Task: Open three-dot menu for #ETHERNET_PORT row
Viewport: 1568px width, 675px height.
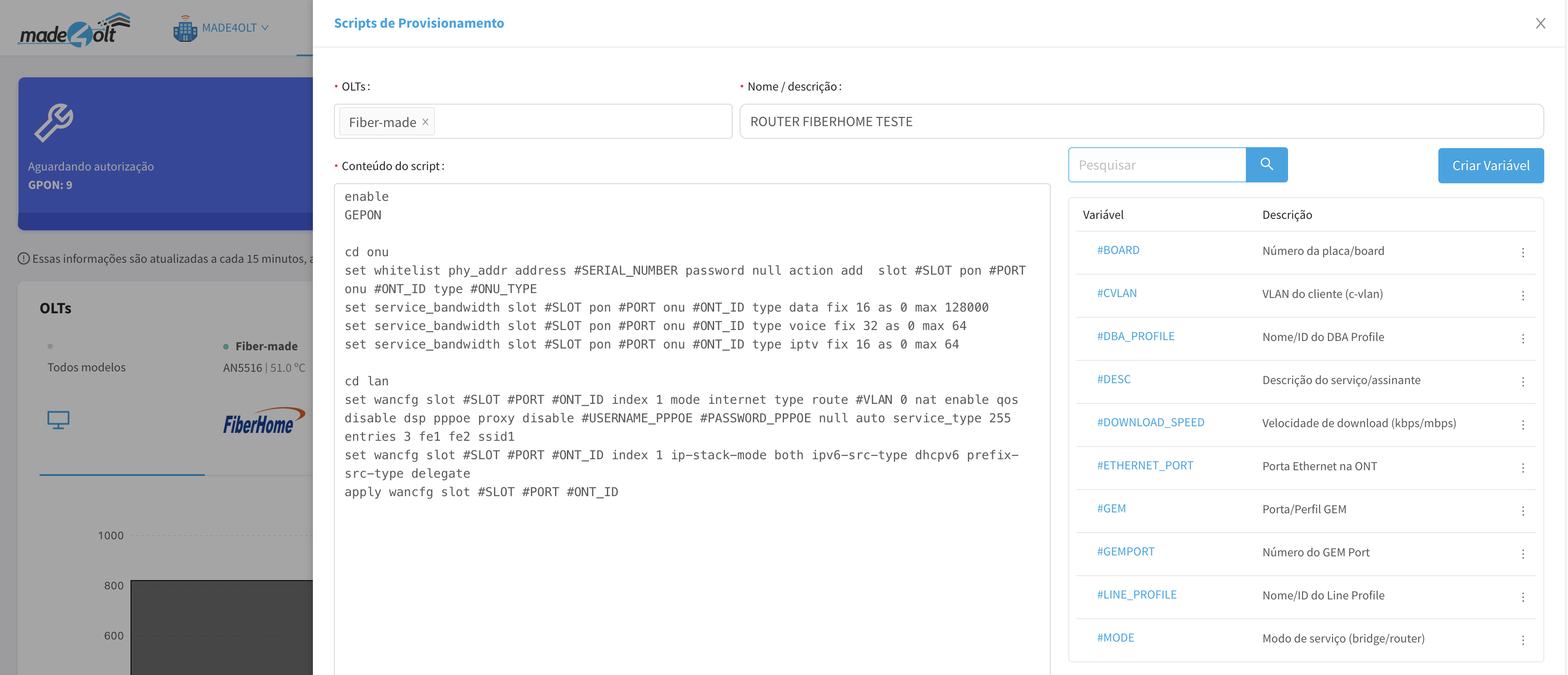Action: [1522, 468]
